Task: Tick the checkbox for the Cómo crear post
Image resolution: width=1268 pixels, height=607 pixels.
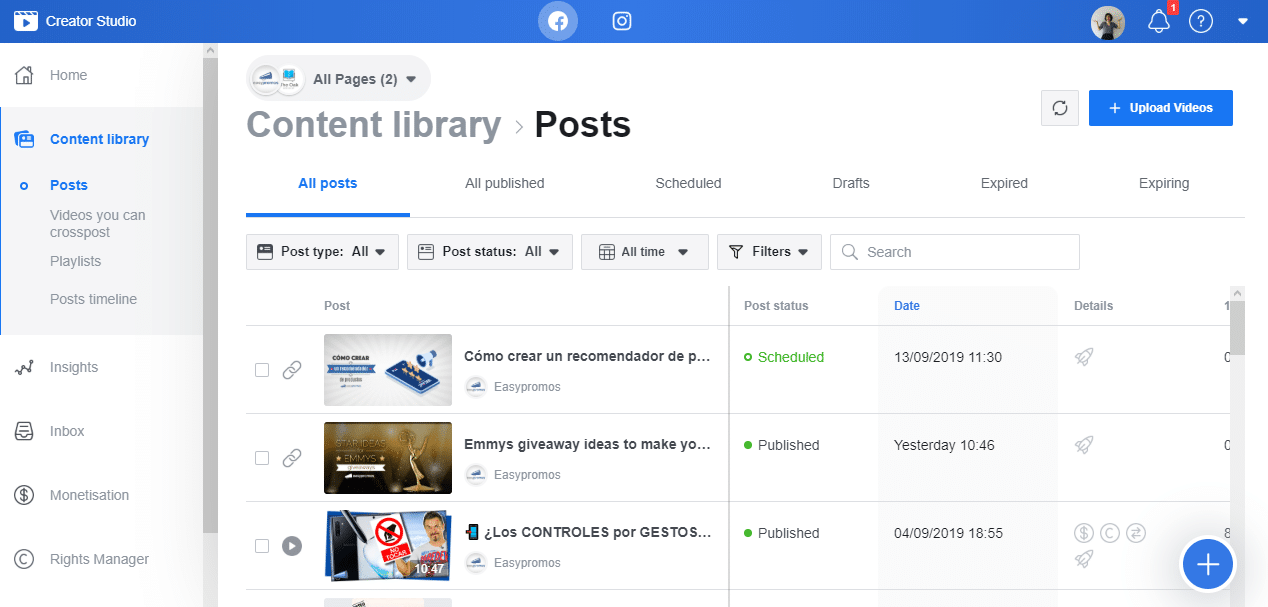Action: click(262, 370)
